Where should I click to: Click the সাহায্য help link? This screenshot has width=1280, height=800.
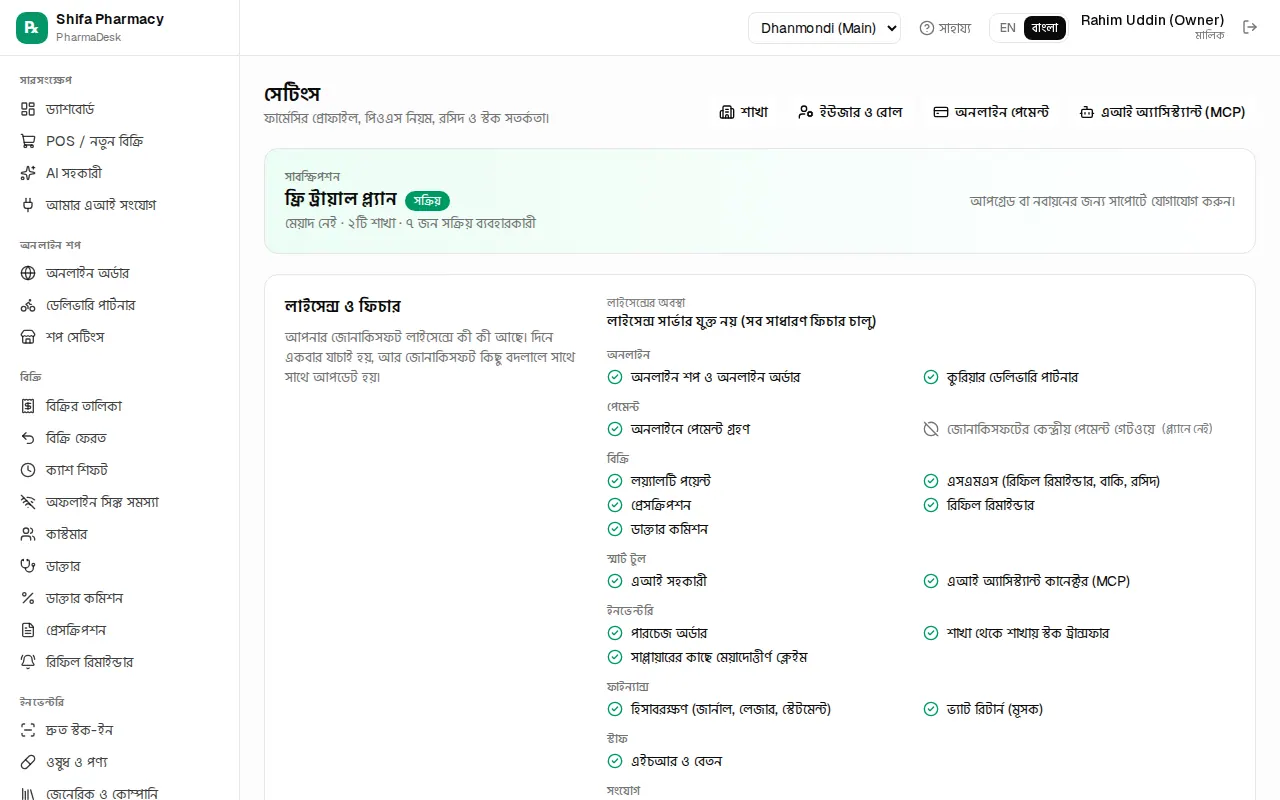945,28
